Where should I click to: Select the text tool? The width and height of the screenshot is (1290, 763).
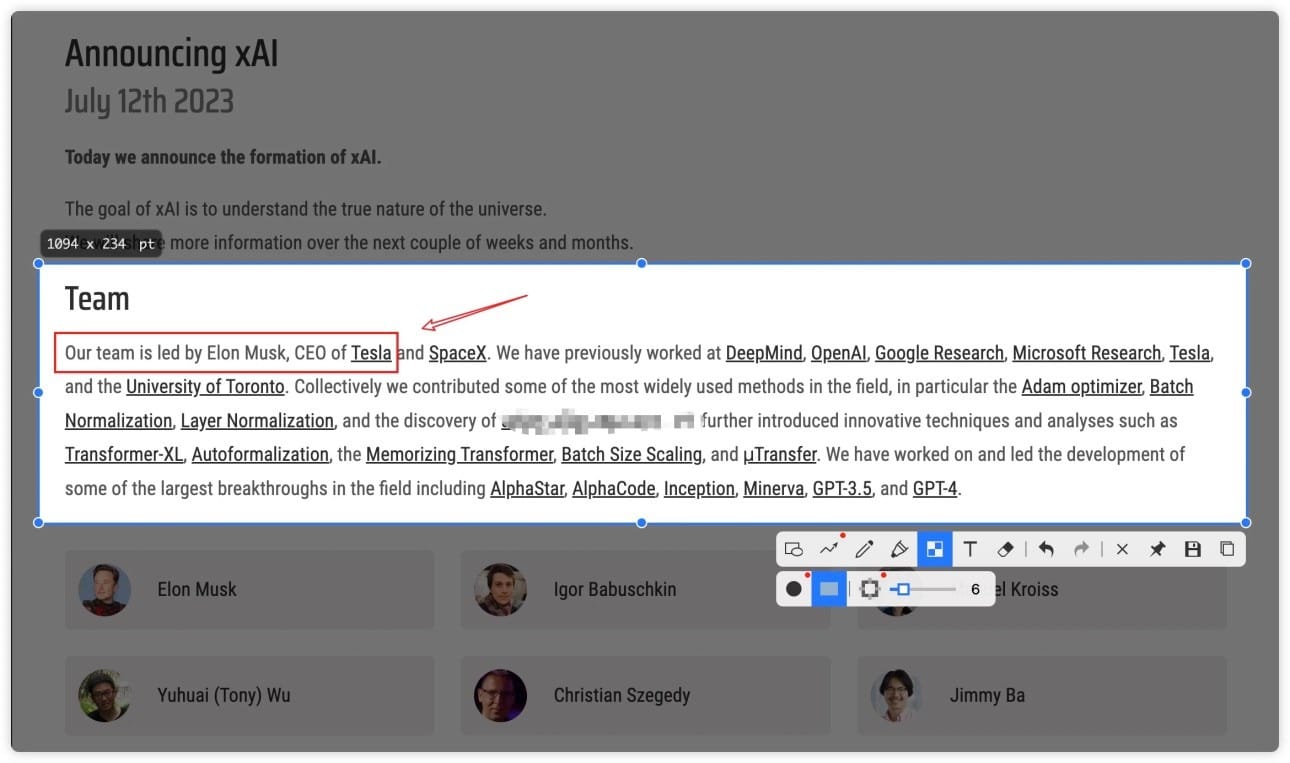[x=970, y=549]
